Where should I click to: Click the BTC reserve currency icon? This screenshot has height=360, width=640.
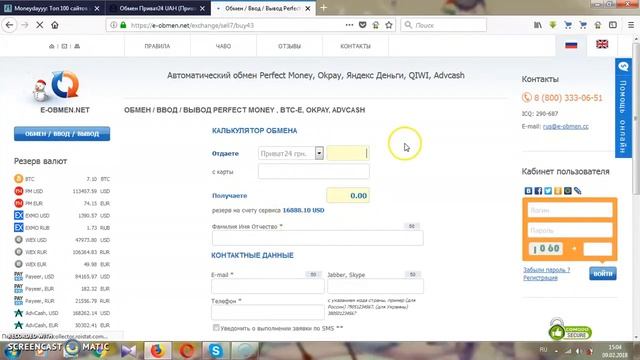pyautogui.click(x=18, y=179)
